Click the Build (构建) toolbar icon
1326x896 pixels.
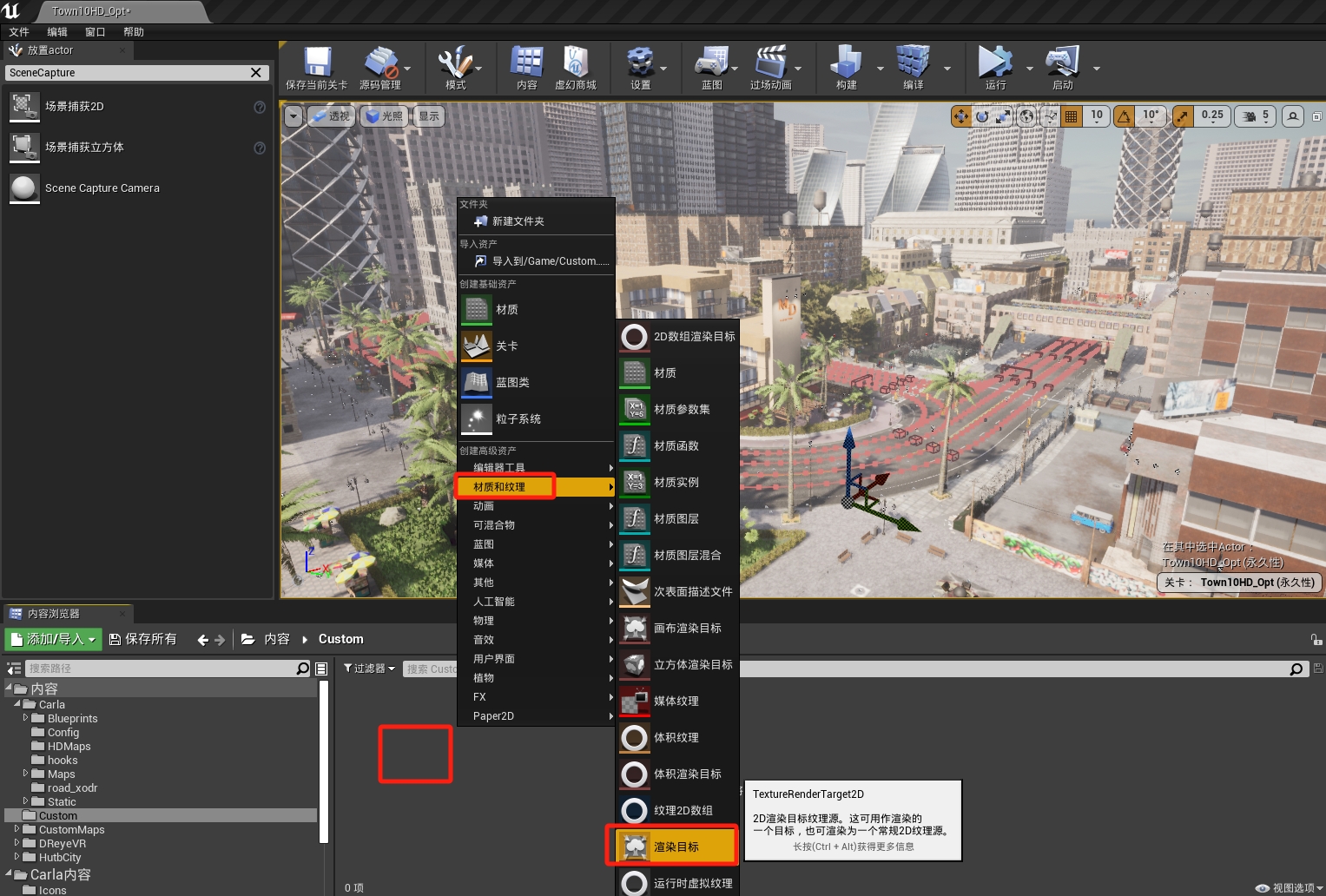(846, 63)
